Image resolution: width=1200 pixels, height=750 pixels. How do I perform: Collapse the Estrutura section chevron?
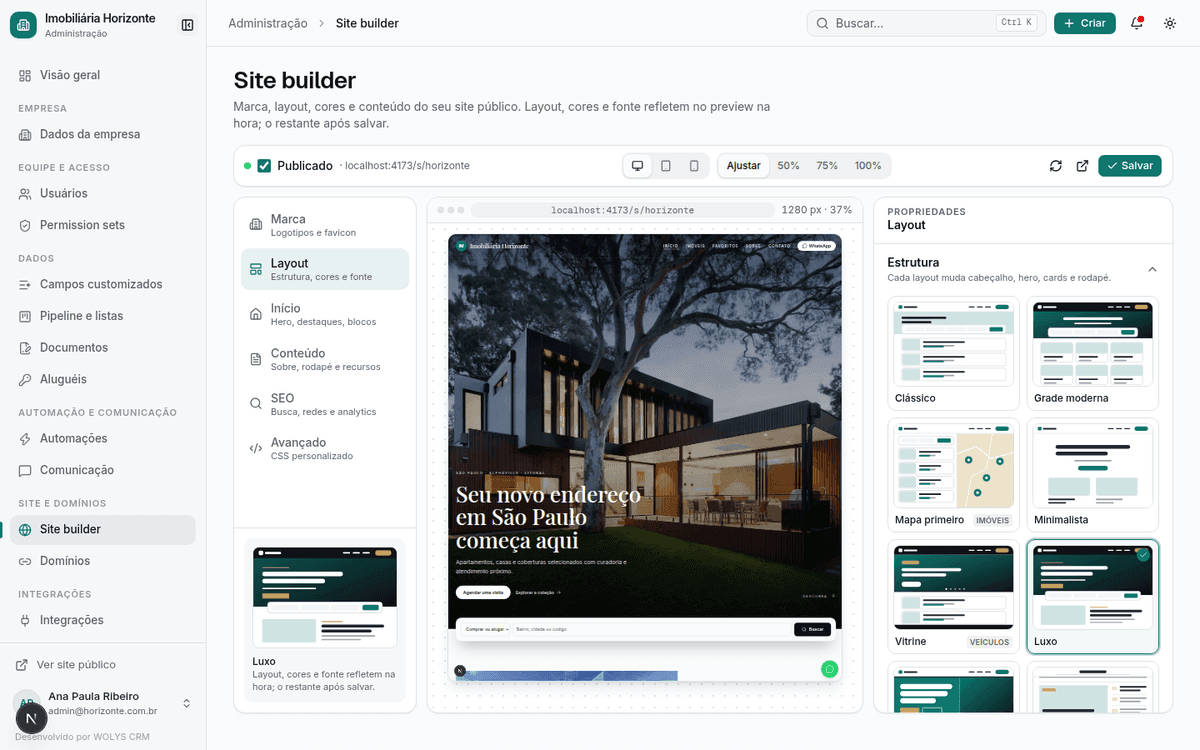[1152, 269]
